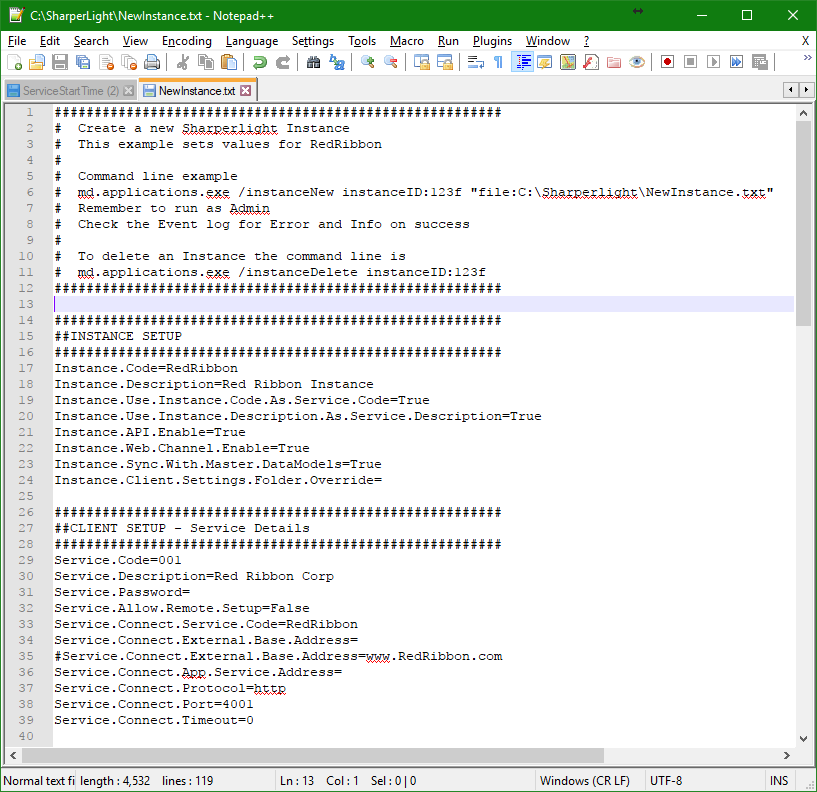The image size is (817, 792).
Task: Toggle the monitoring eye icon
Action: [637, 62]
